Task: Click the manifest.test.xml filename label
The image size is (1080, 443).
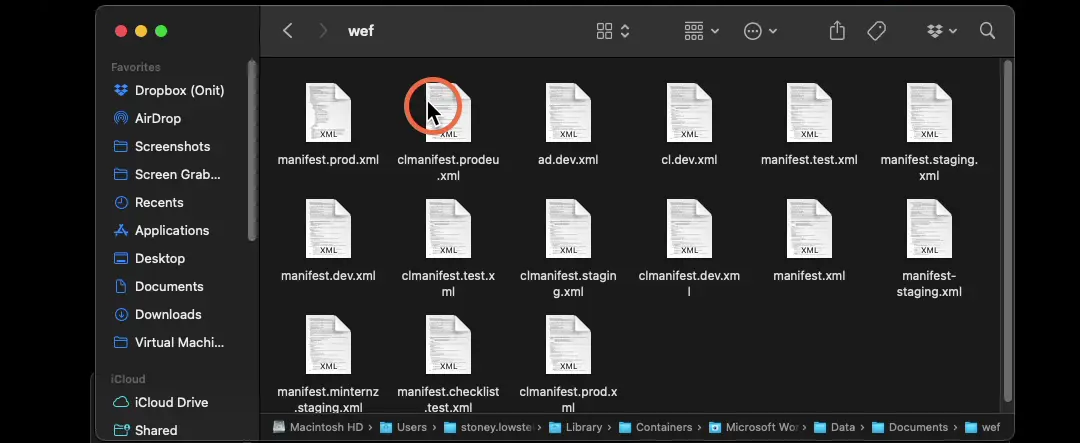Action: (x=809, y=160)
